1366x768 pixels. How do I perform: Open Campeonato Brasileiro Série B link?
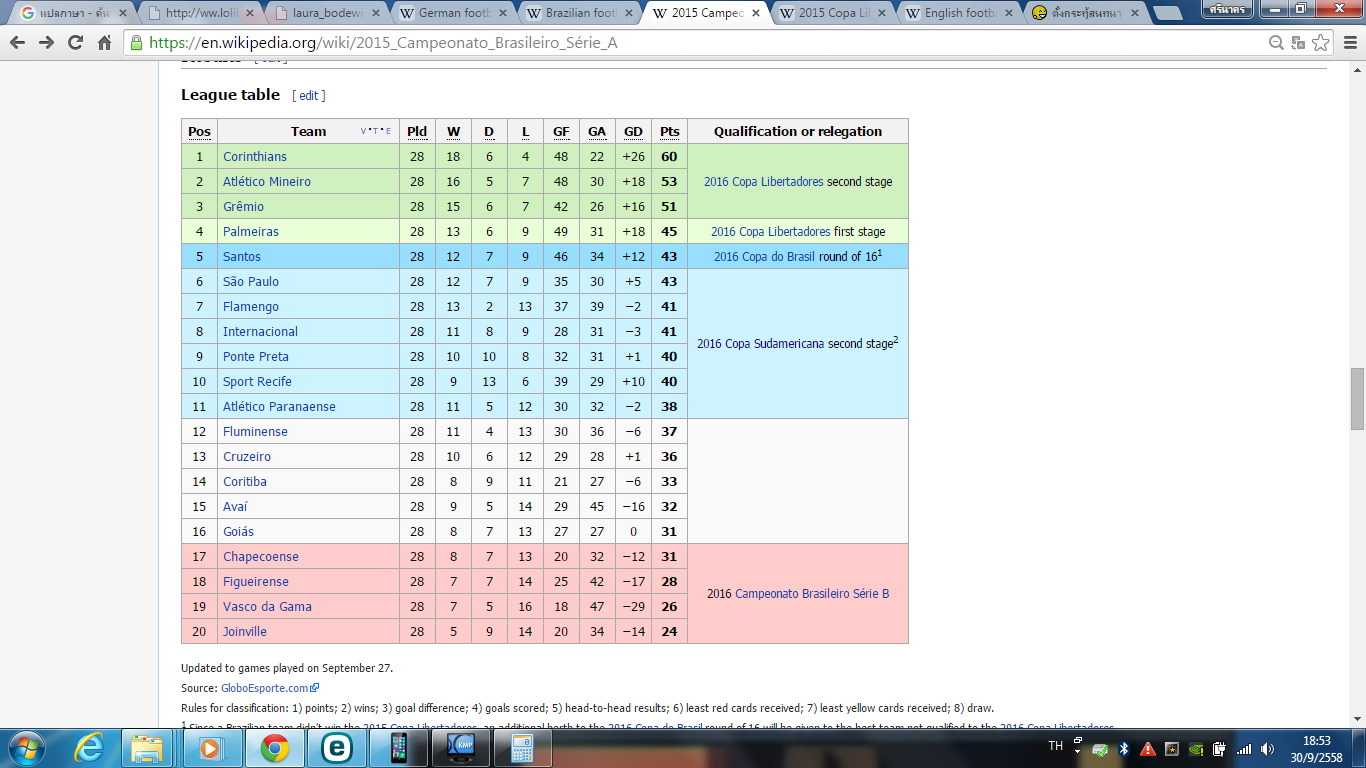[x=812, y=593]
